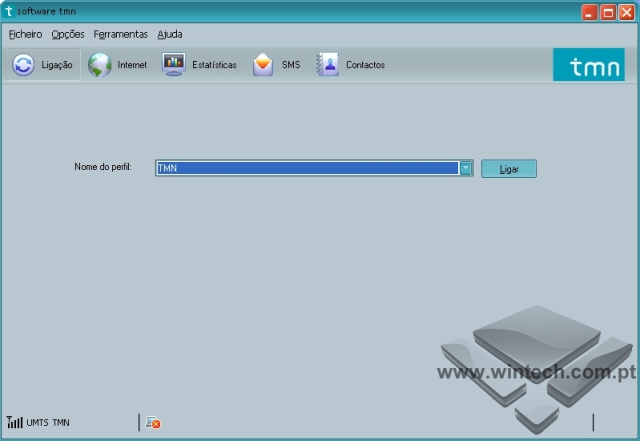Select the Internet toolbar label

132,65
